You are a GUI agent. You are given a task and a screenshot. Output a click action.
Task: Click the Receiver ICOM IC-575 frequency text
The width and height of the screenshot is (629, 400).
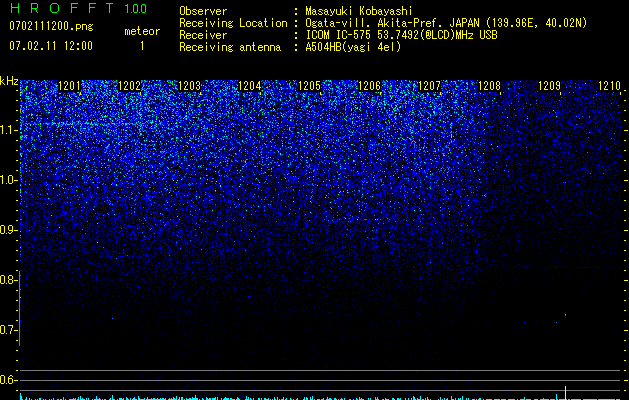click(401, 35)
